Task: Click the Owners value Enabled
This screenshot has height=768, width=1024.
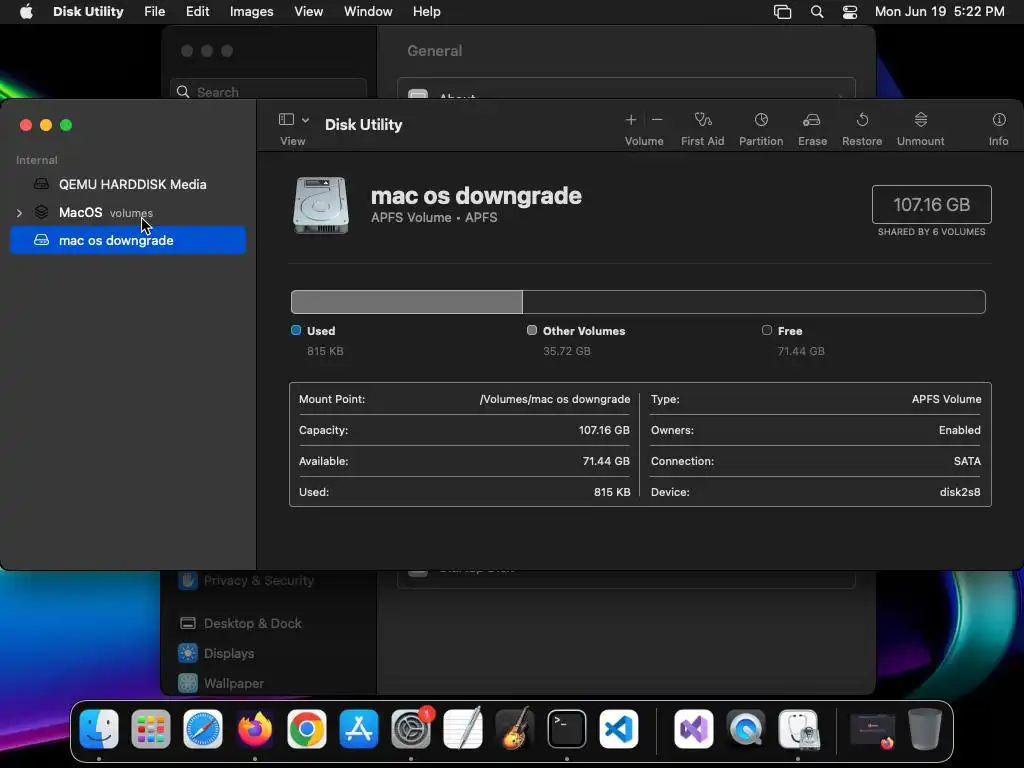Action: pos(959,430)
